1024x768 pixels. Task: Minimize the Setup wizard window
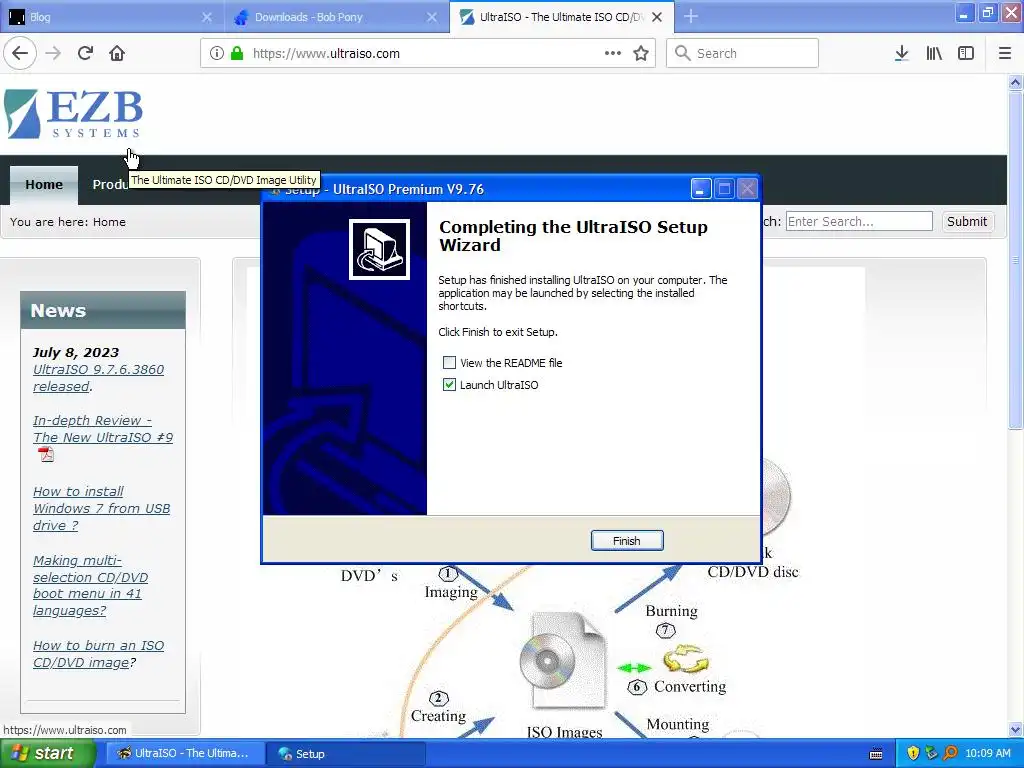click(x=701, y=189)
